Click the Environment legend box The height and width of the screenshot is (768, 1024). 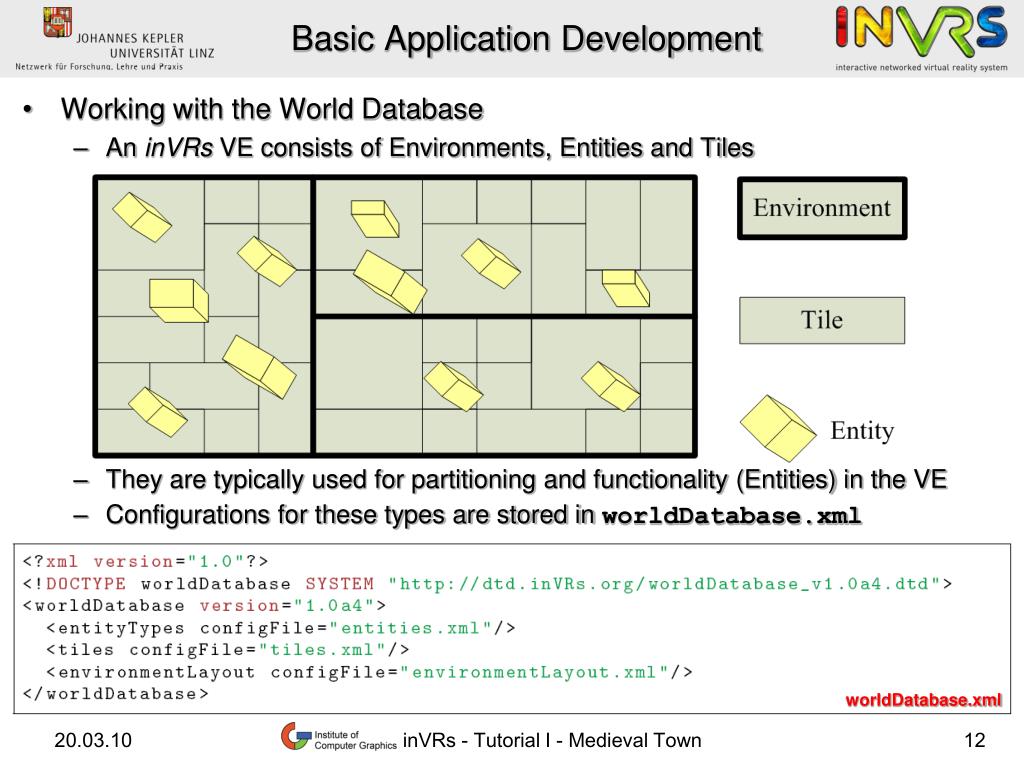tap(822, 208)
